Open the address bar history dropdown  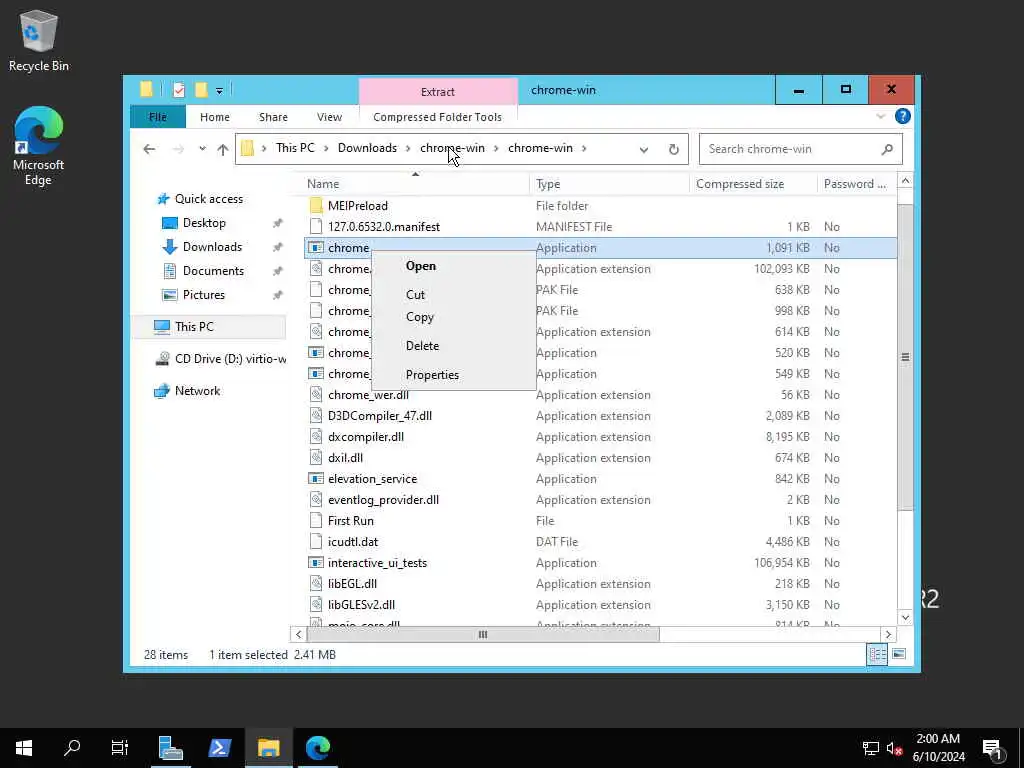644,150
